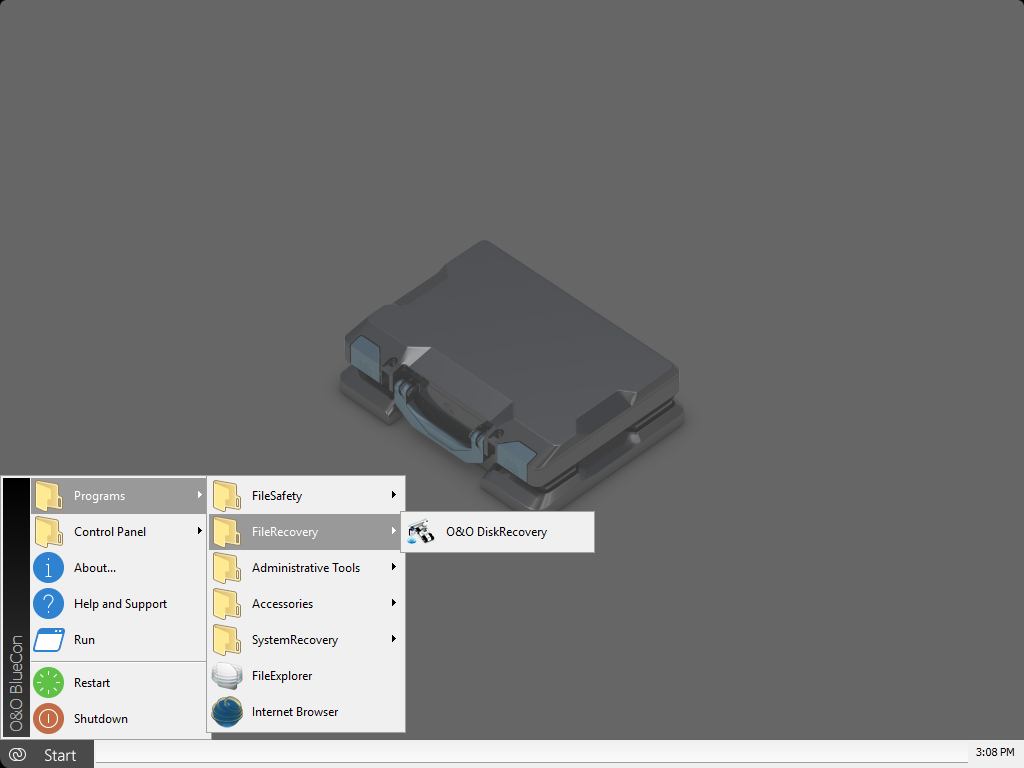The height and width of the screenshot is (768, 1024).
Task: Expand the Administrative Tools submenu arrow
Action: (394, 567)
